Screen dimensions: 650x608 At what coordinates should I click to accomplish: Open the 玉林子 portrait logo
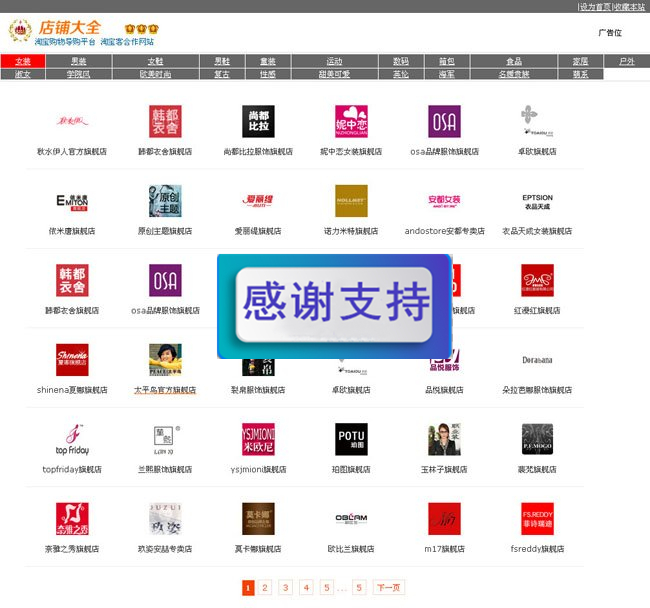coord(444,439)
